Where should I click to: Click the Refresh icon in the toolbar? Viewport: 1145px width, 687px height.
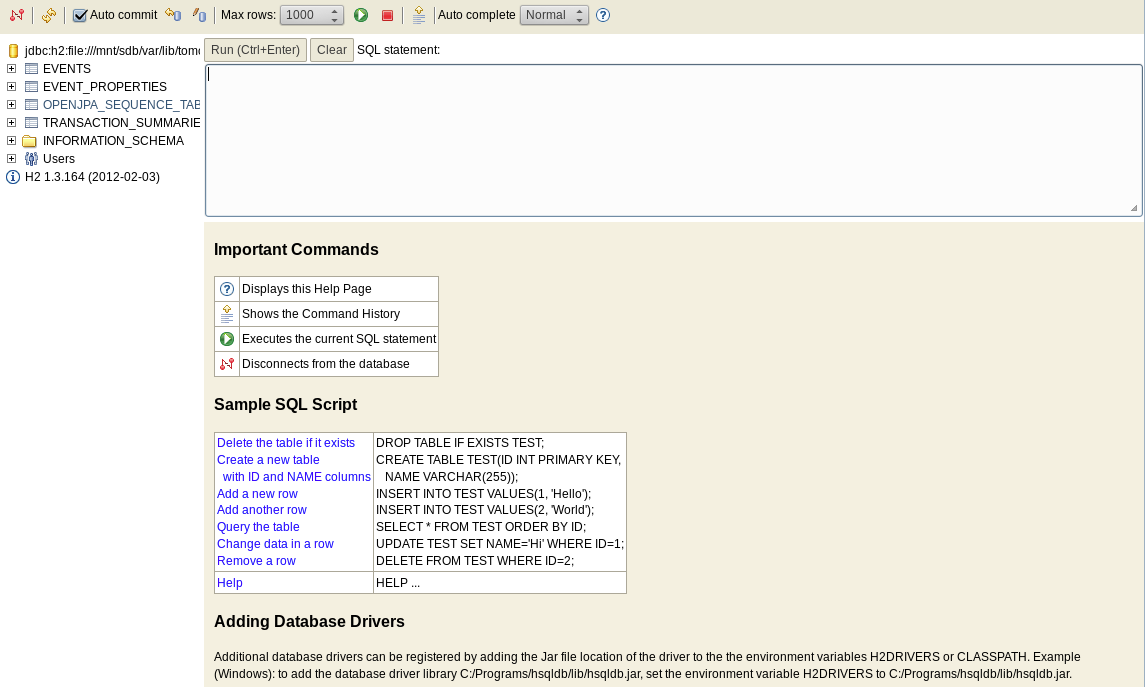pos(48,15)
